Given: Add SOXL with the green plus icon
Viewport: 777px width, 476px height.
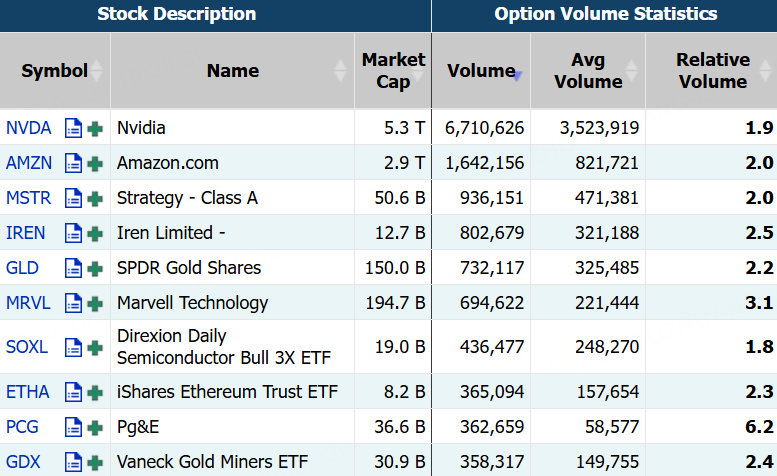Looking at the screenshot, I should (x=95, y=348).
